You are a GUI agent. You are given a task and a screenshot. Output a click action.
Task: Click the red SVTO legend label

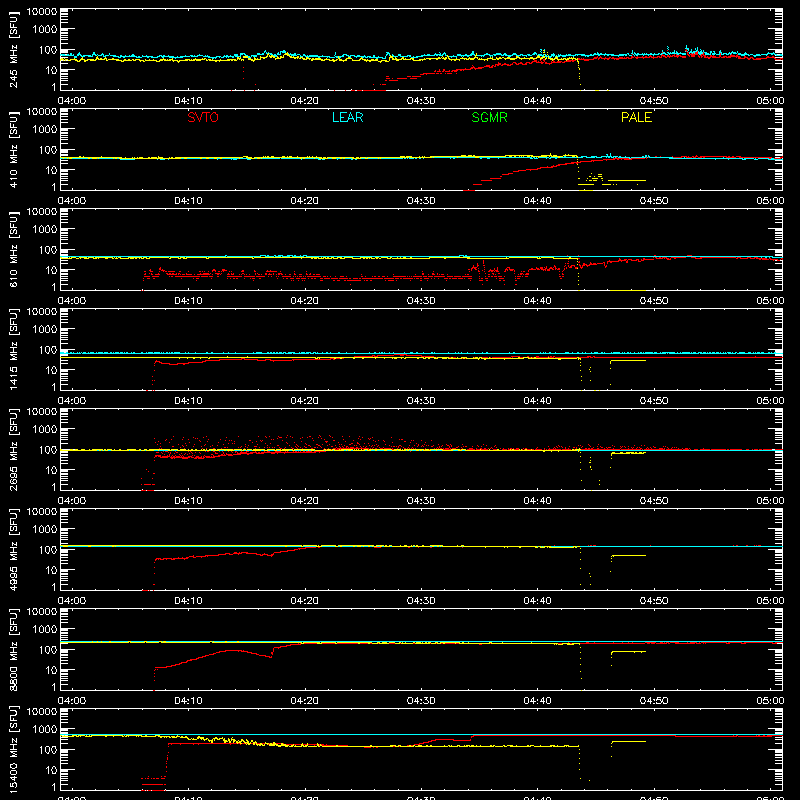203,117
